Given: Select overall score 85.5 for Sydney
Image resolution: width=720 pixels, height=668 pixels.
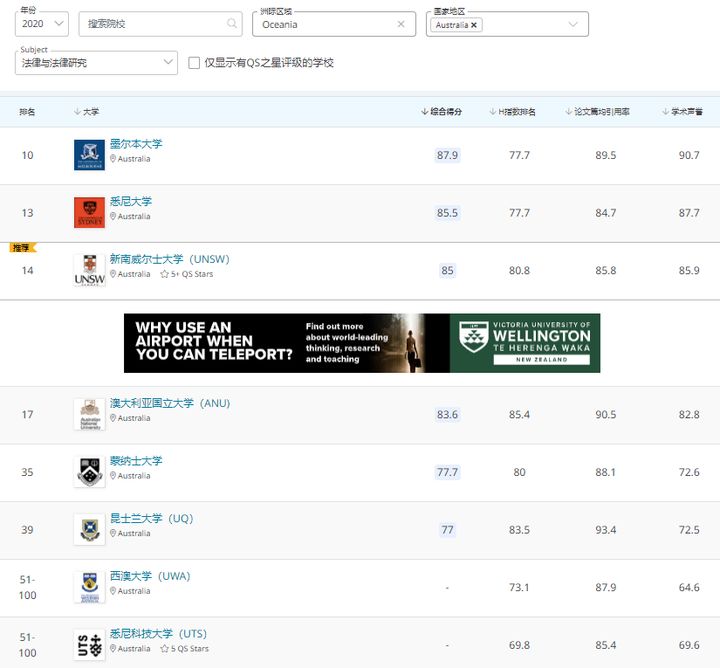Looking at the screenshot, I should pyautogui.click(x=447, y=213).
